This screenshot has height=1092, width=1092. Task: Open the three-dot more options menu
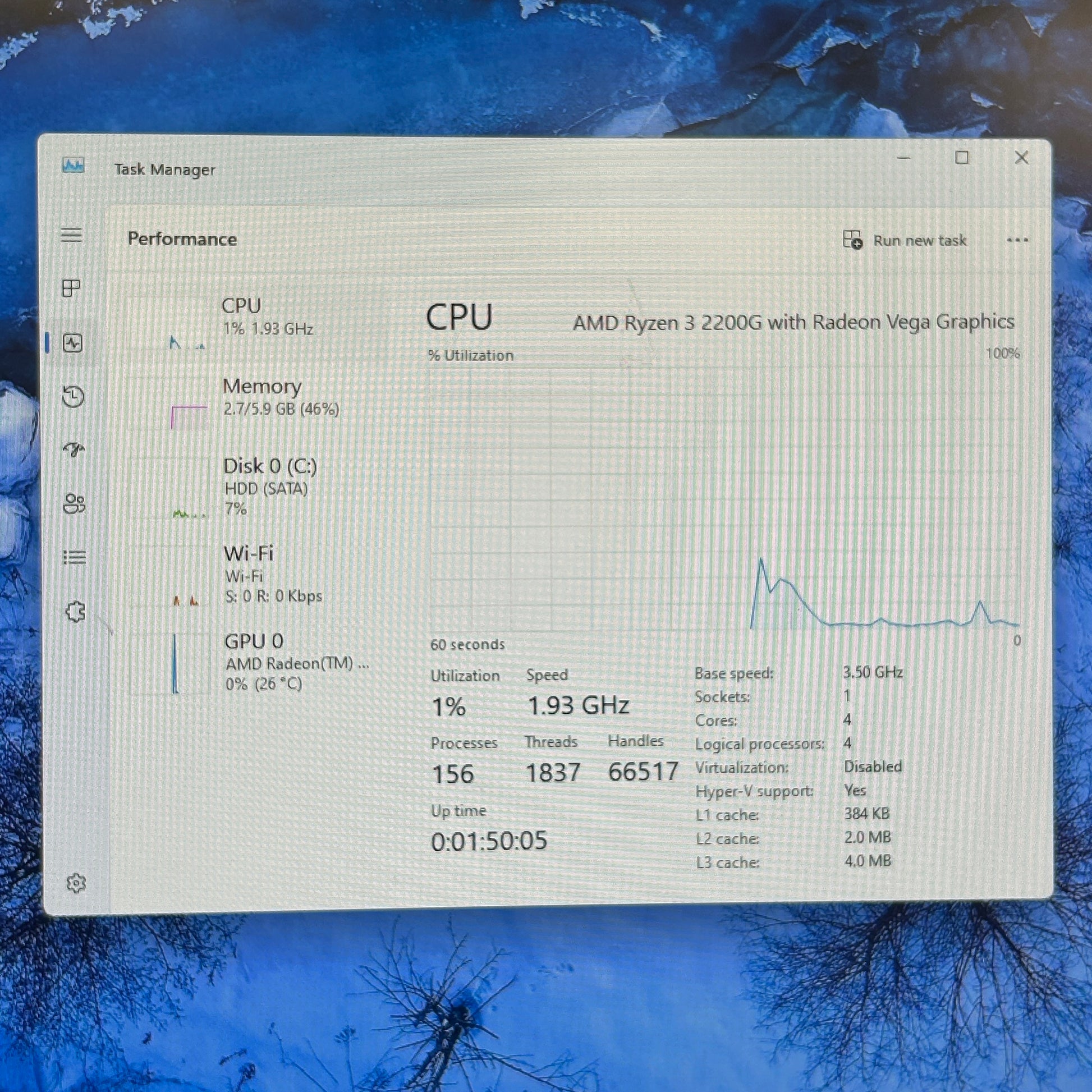pos(1017,240)
